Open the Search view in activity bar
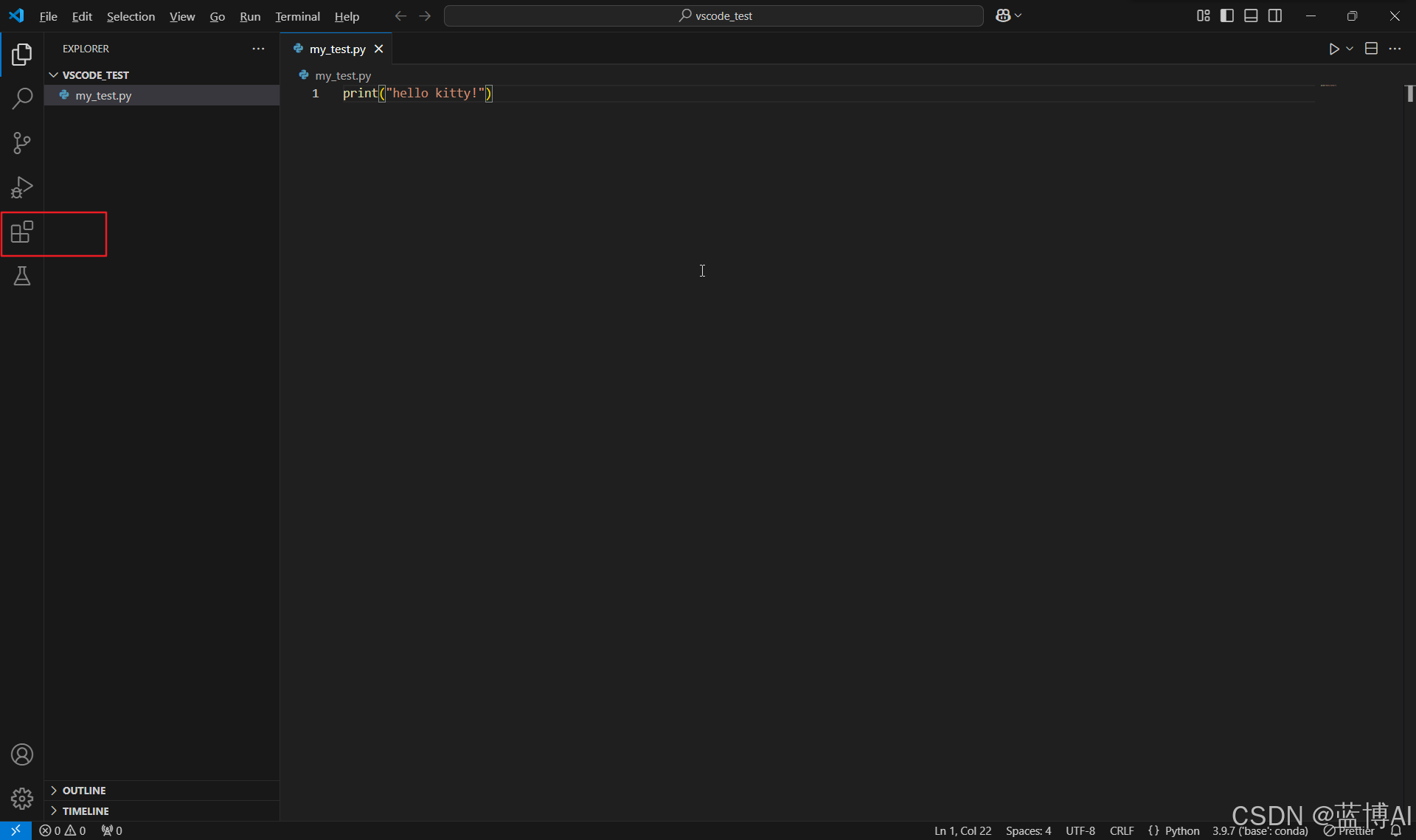 (x=22, y=98)
